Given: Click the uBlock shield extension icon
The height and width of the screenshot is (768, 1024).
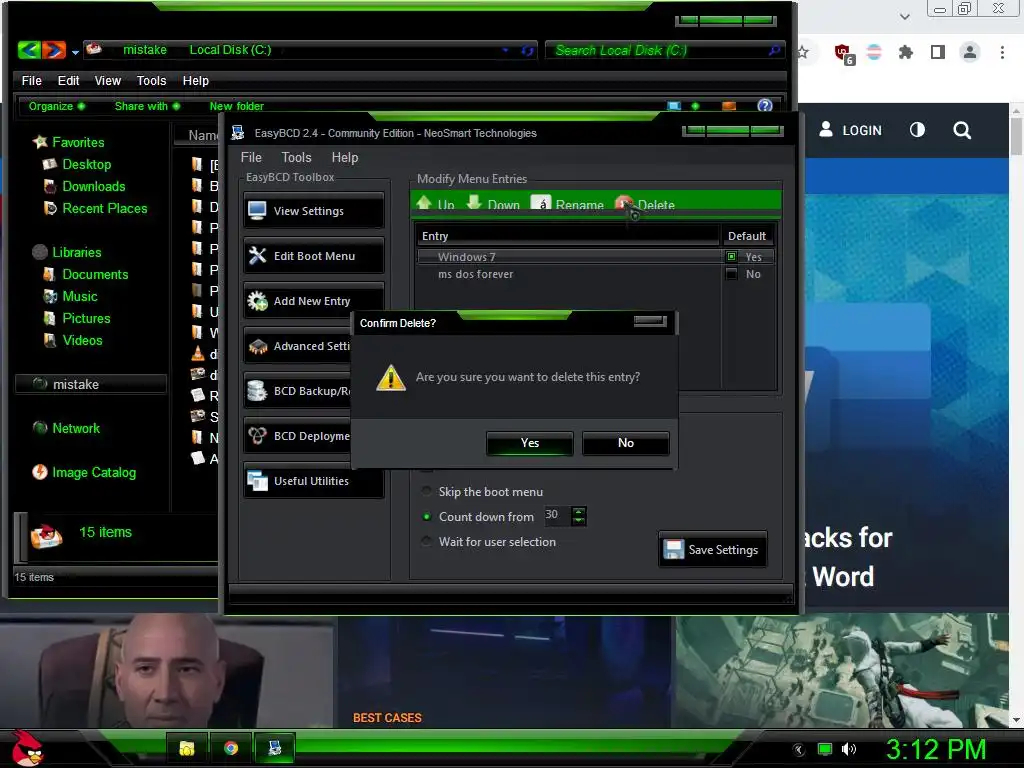Looking at the screenshot, I should tap(843, 54).
